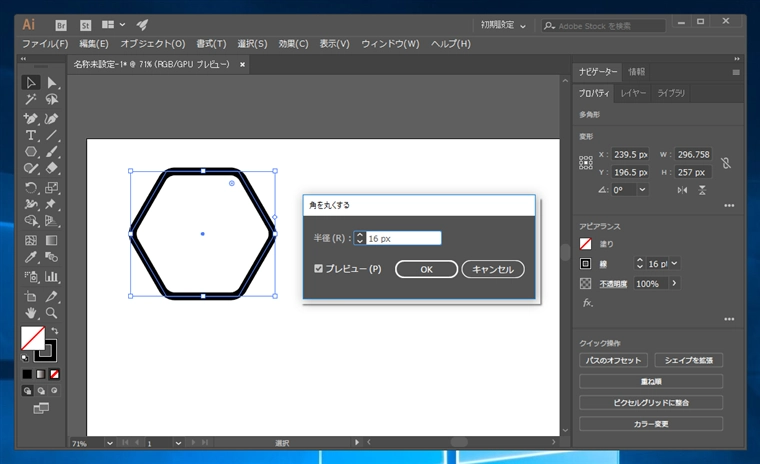Open the 71% zoom level dropdown
This screenshot has width=760, height=464.
point(110,443)
